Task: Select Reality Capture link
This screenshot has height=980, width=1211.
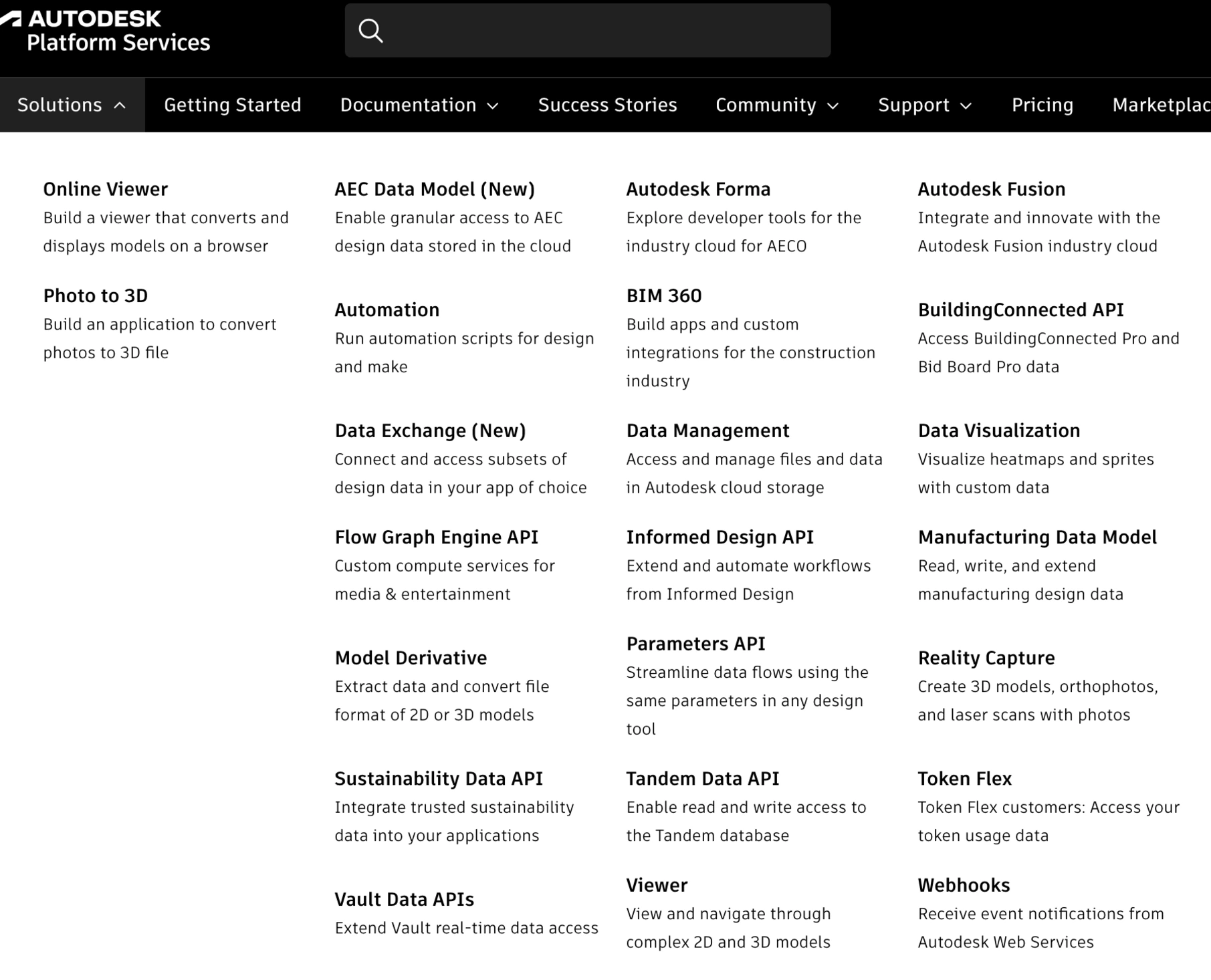Action: pyautogui.click(x=986, y=658)
